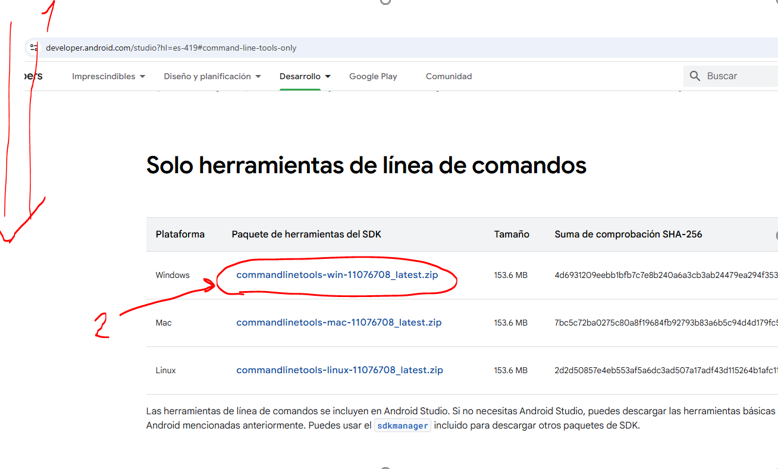Click the site info icon in address bar

click(34, 47)
